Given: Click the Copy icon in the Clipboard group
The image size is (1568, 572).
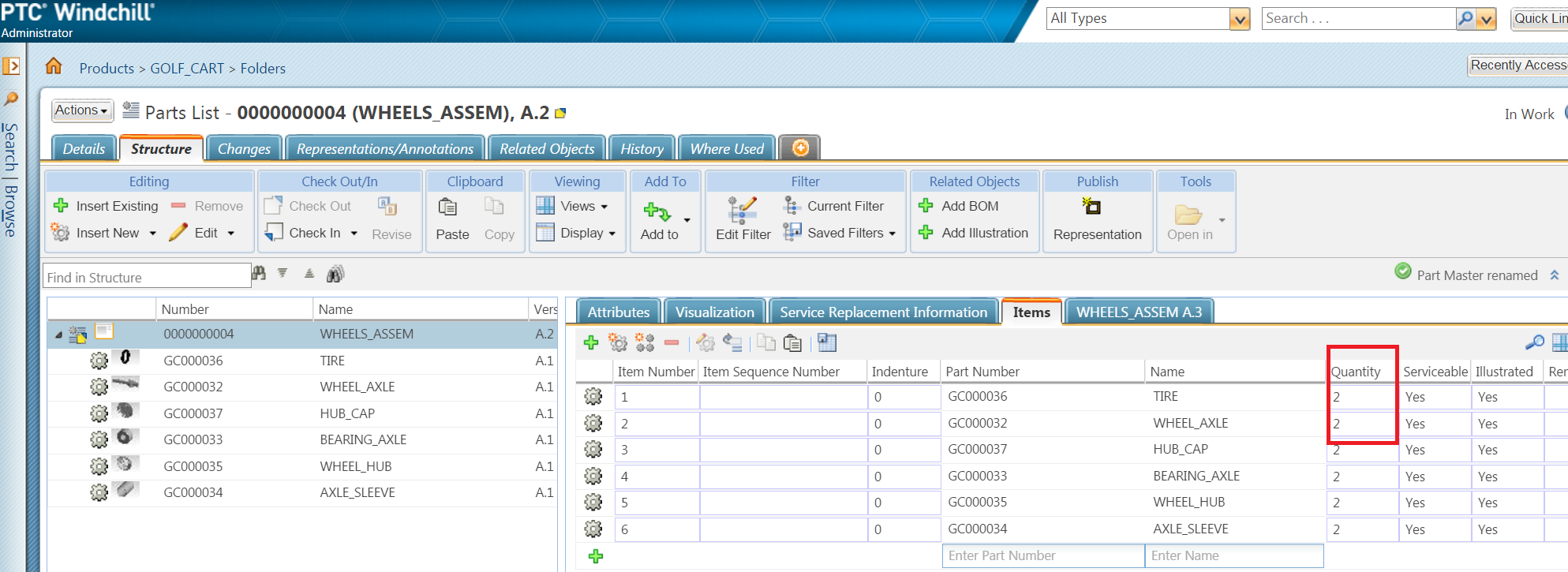Looking at the screenshot, I should [494, 207].
